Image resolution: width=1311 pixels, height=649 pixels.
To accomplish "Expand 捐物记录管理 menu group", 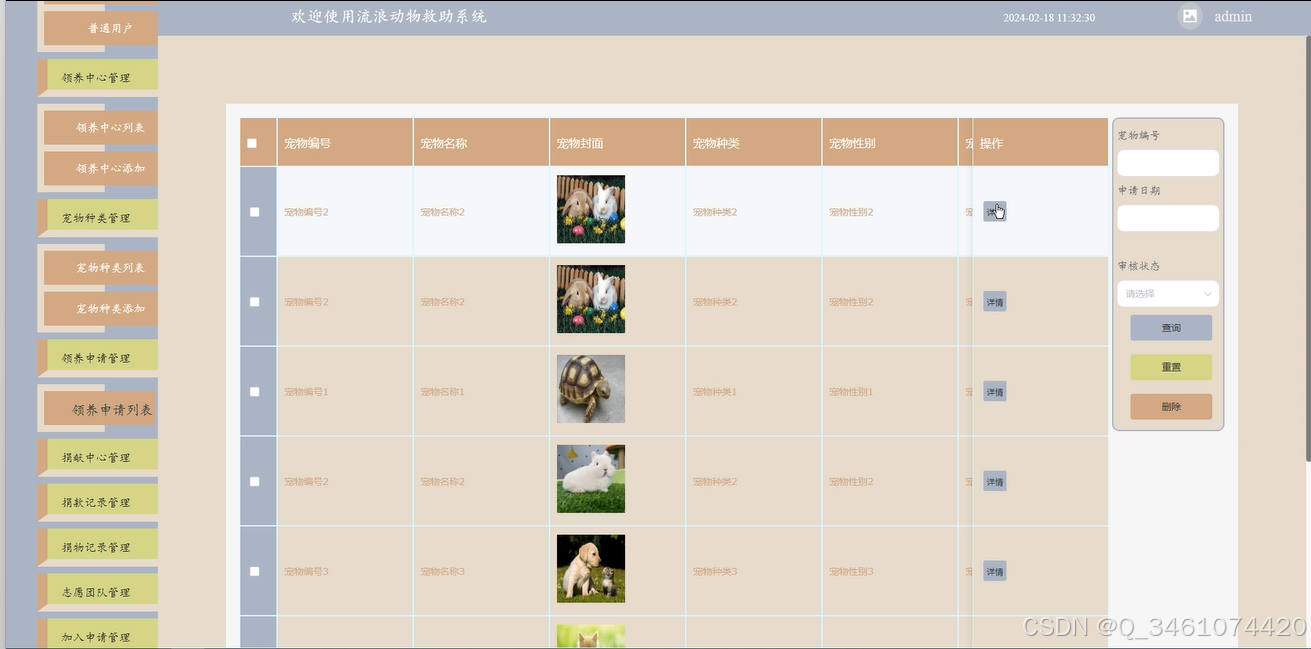I will [x=97, y=547].
